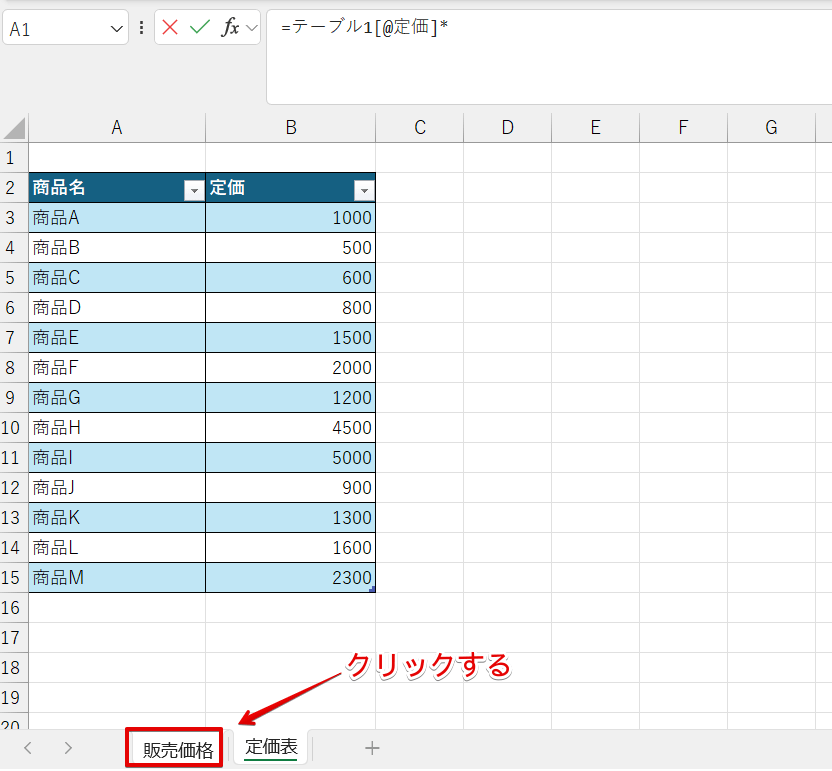The width and height of the screenshot is (832, 771).
Task: Open the Insert Function fx dialog
Action: pyautogui.click(x=230, y=27)
